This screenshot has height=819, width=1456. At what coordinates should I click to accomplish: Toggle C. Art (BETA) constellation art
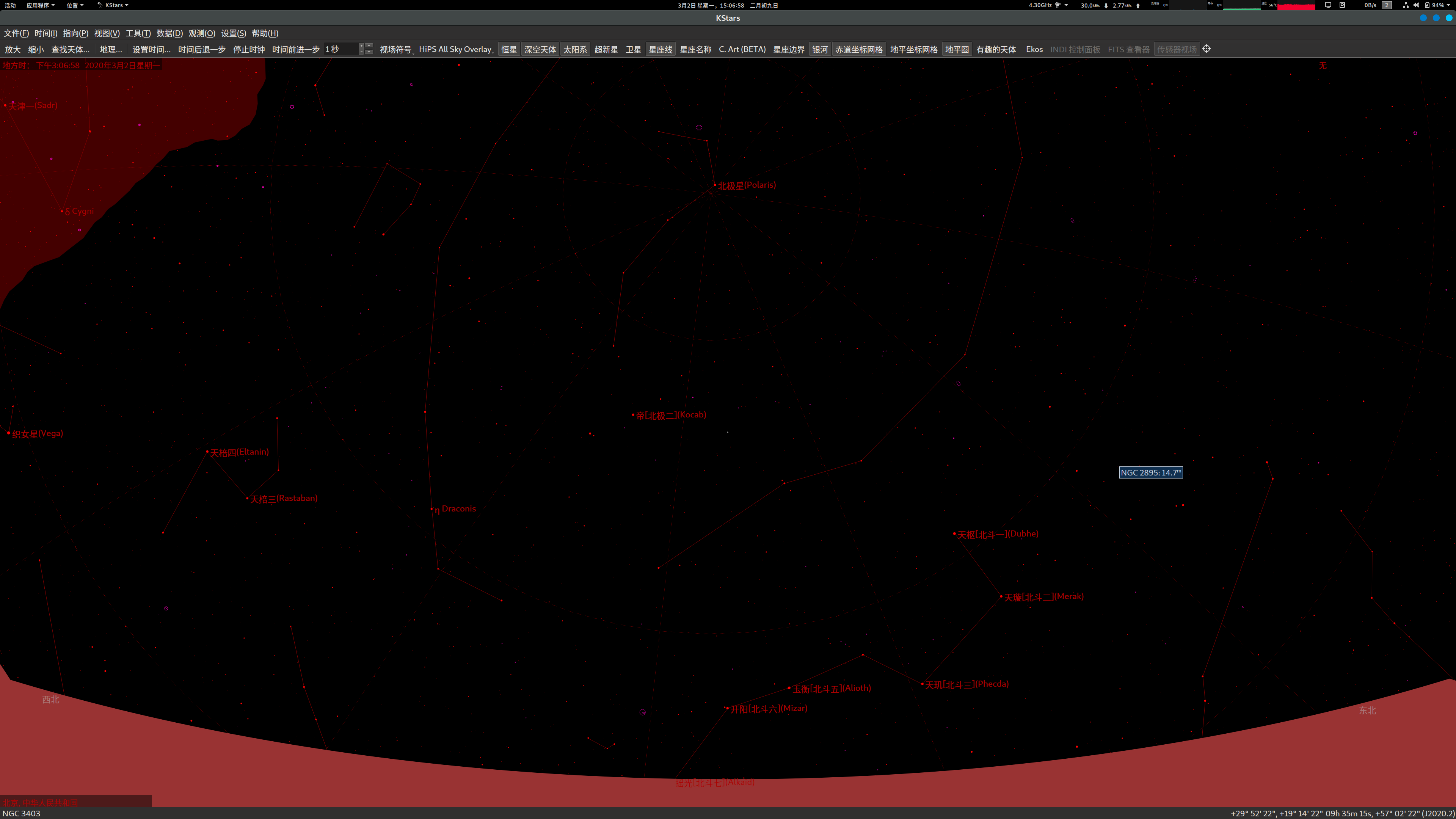[742, 49]
